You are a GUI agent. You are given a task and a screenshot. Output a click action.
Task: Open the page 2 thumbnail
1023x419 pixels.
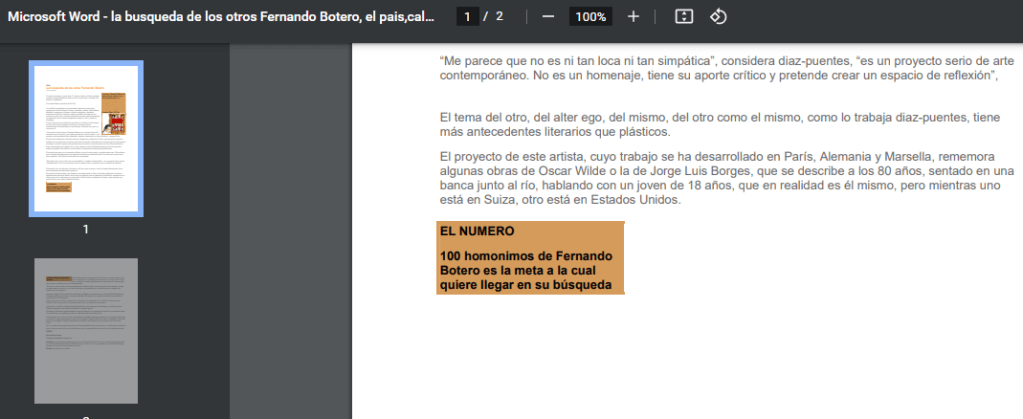86,330
